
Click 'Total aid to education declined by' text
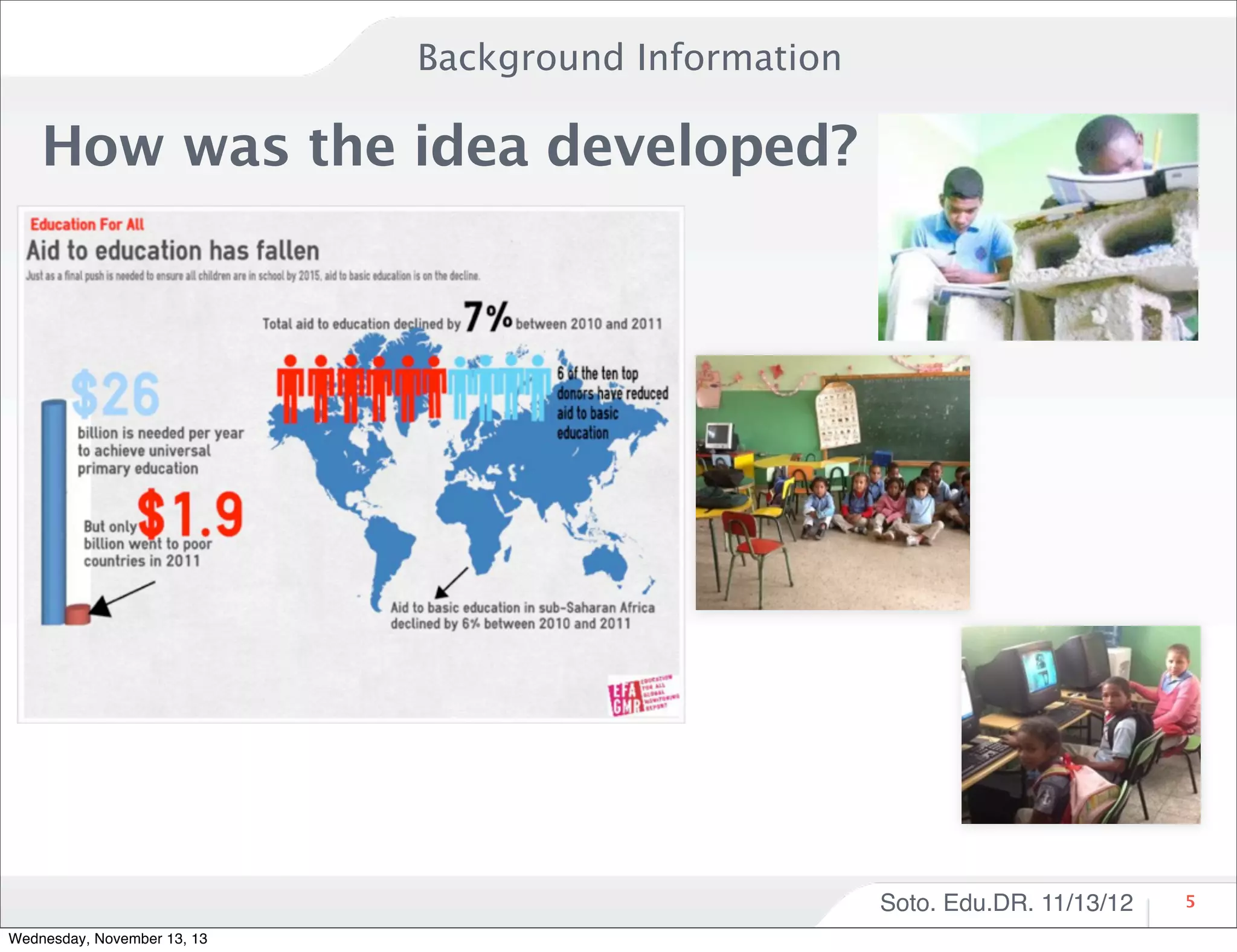(361, 324)
